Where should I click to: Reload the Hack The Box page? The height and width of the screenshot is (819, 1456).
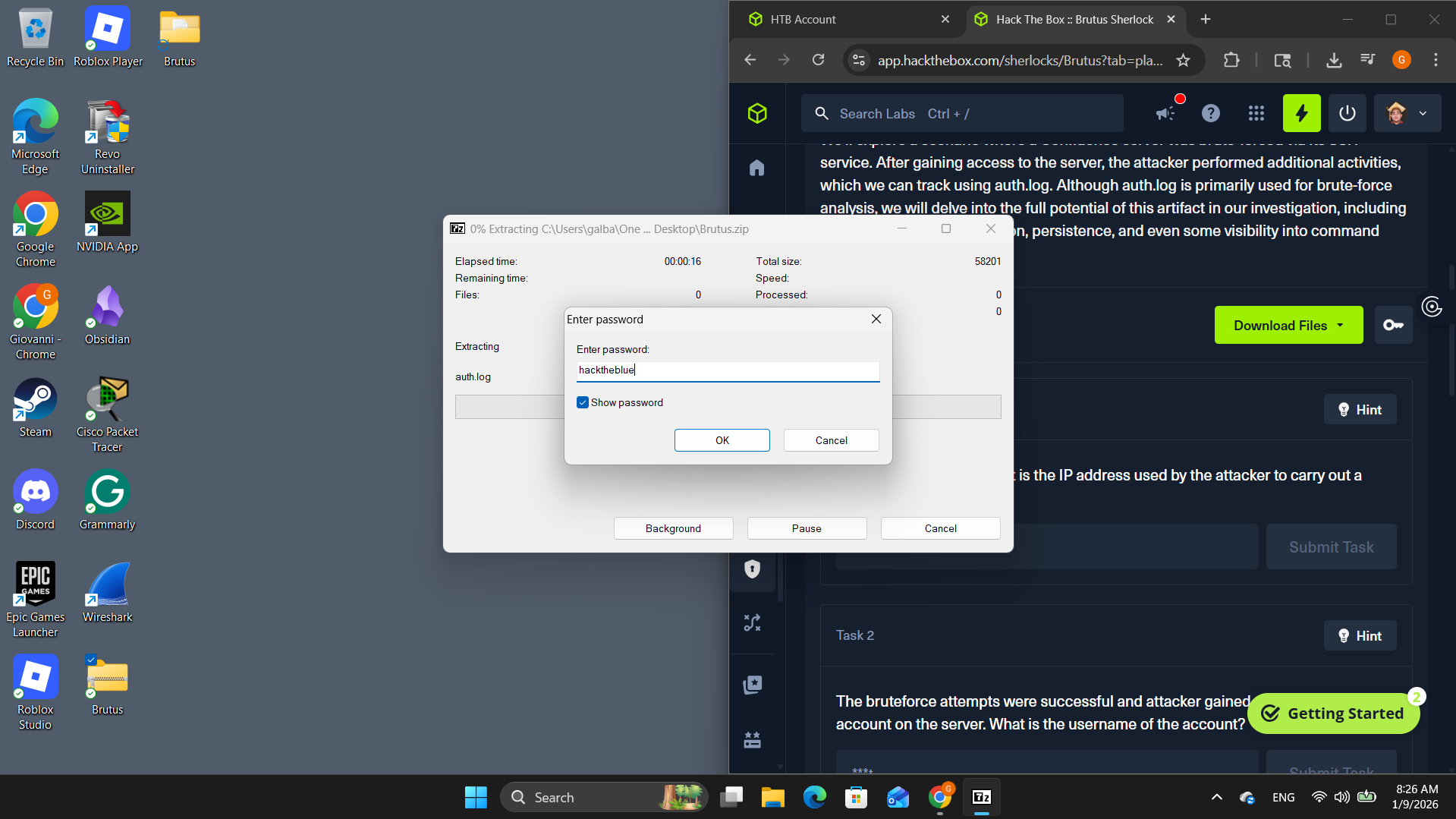(x=818, y=60)
